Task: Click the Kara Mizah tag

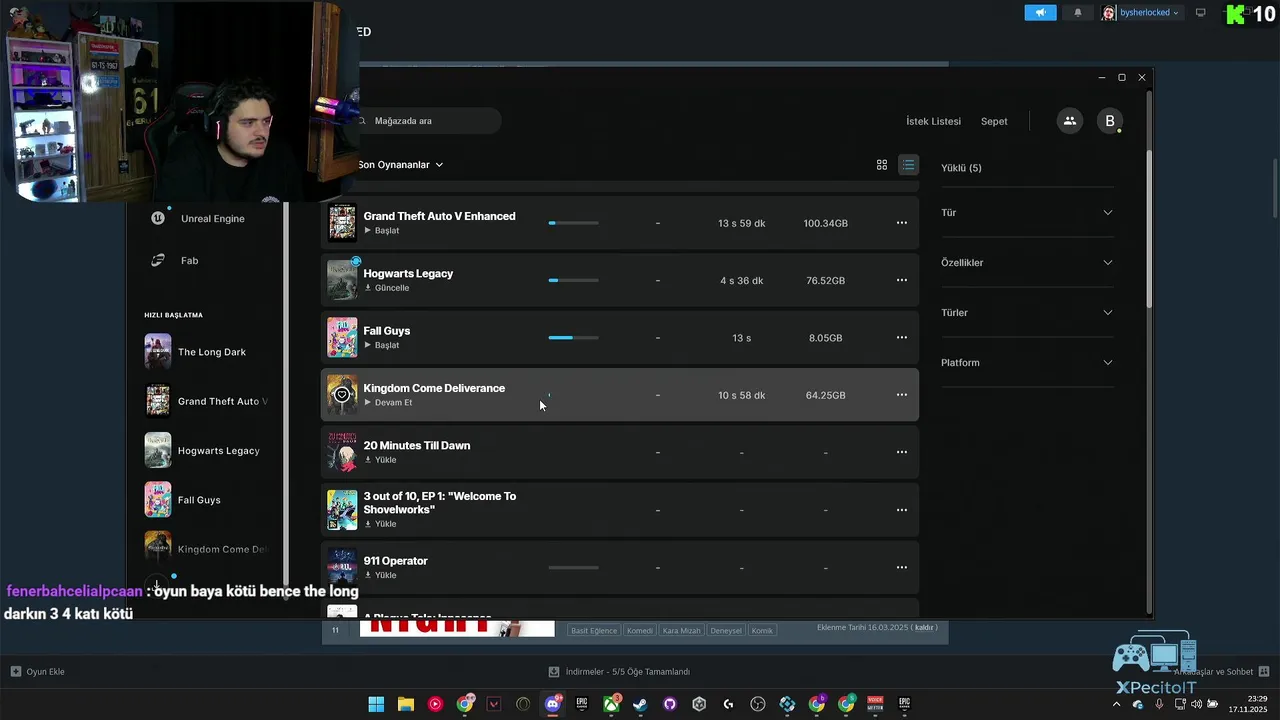Action: pos(682,631)
